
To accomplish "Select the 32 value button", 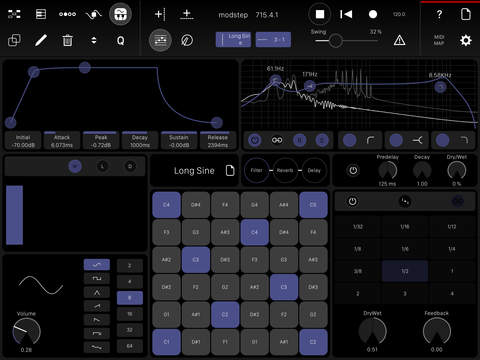I will coord(130,330).
